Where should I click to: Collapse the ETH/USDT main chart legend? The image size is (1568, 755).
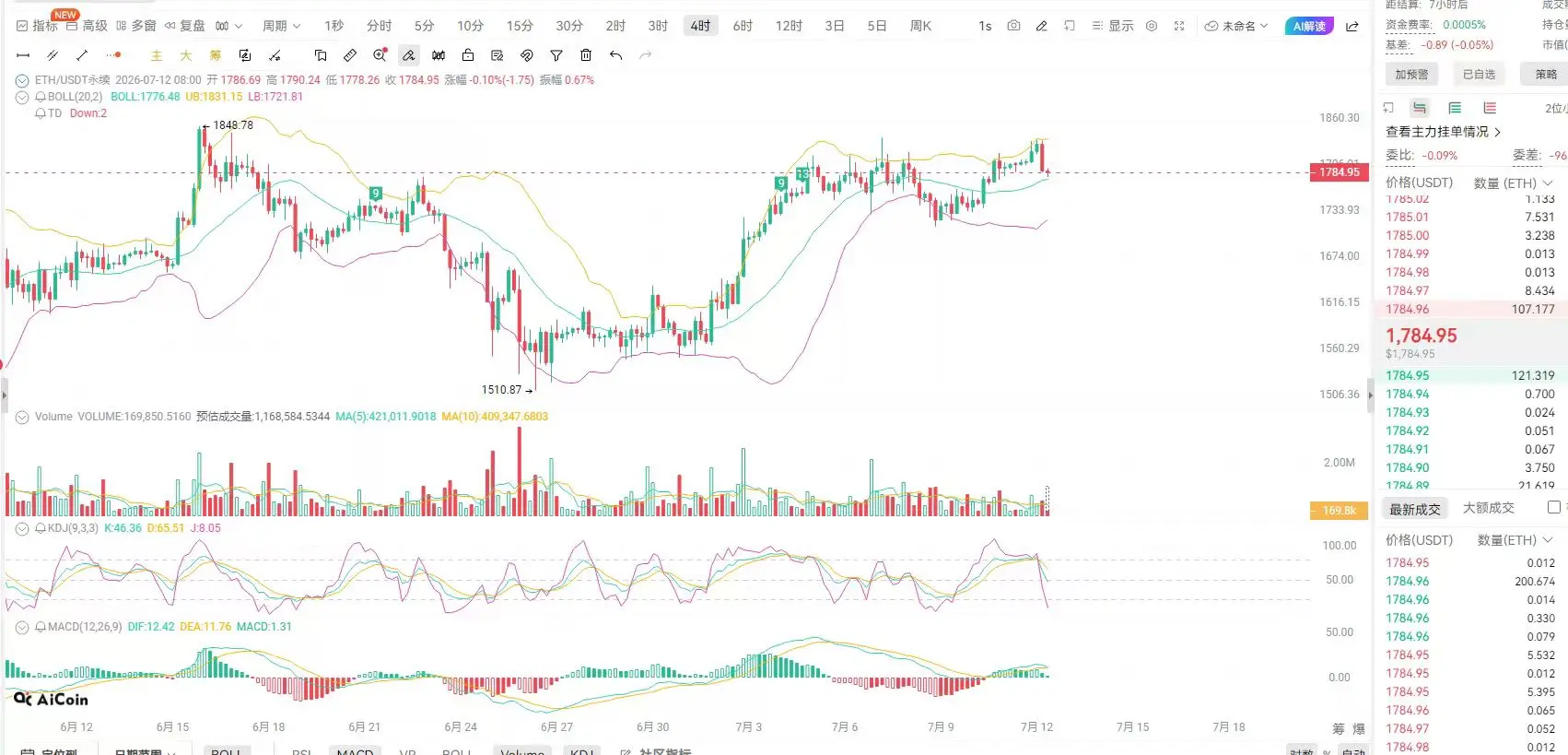click(x=22, y=80)
